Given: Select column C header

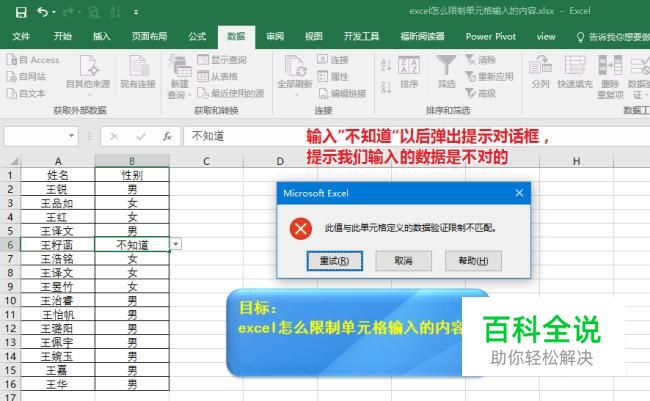Looking at the screenshot, I should tap(206, 161).
